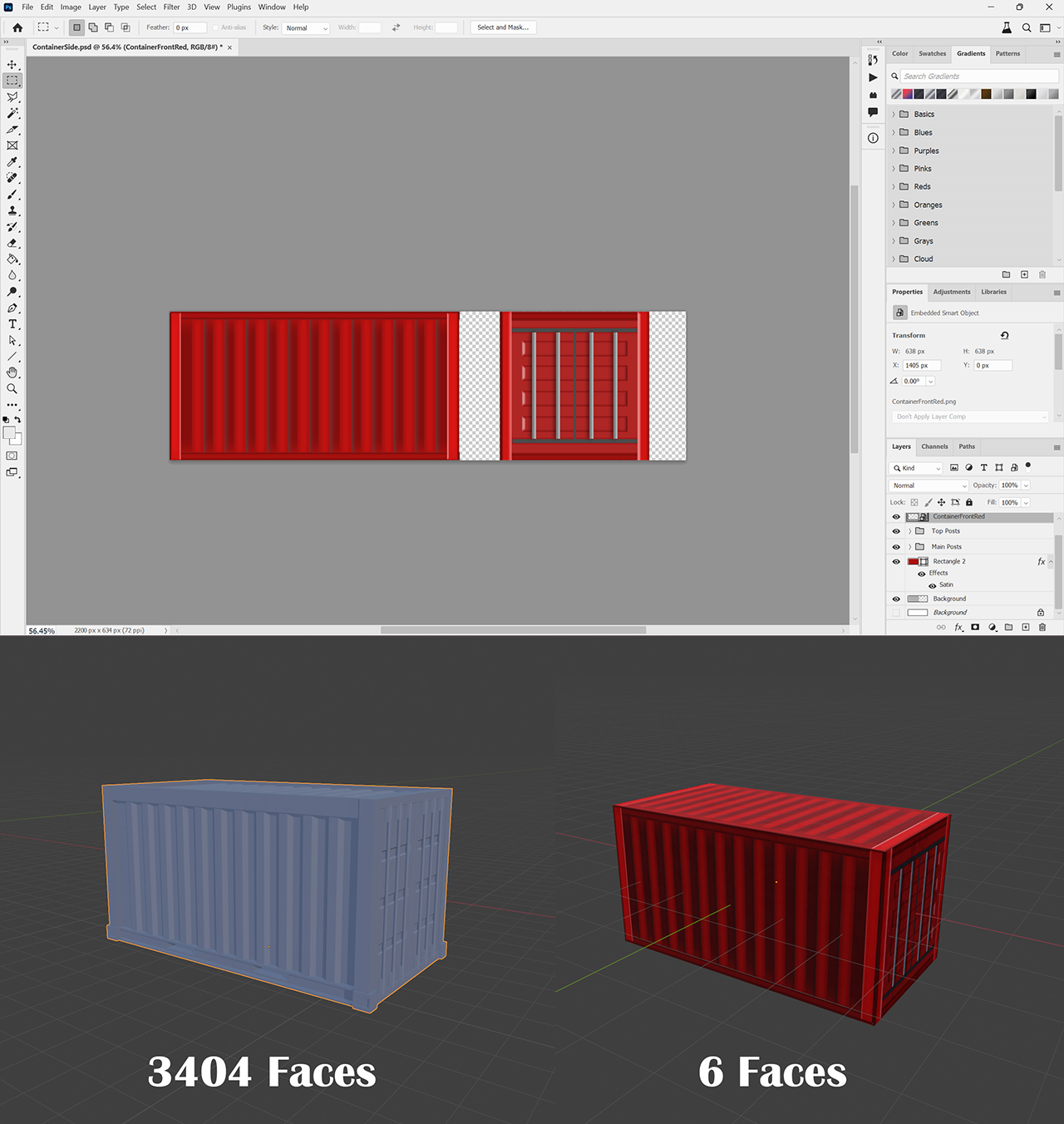Hide the Satin effect
Viewport: 1064px width, 1124px height.
click(932, 585)
